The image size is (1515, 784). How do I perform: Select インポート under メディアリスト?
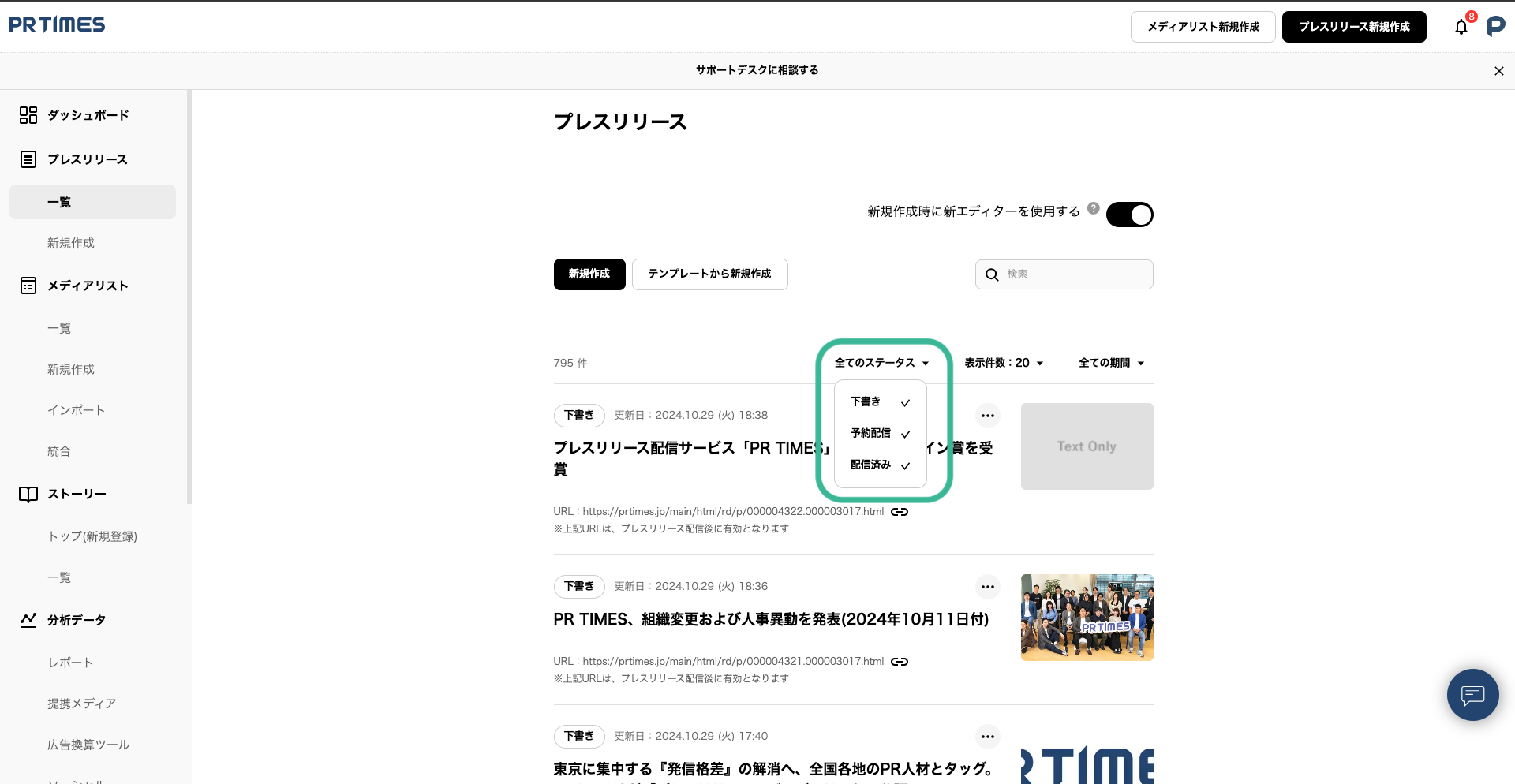click(76, 410)
